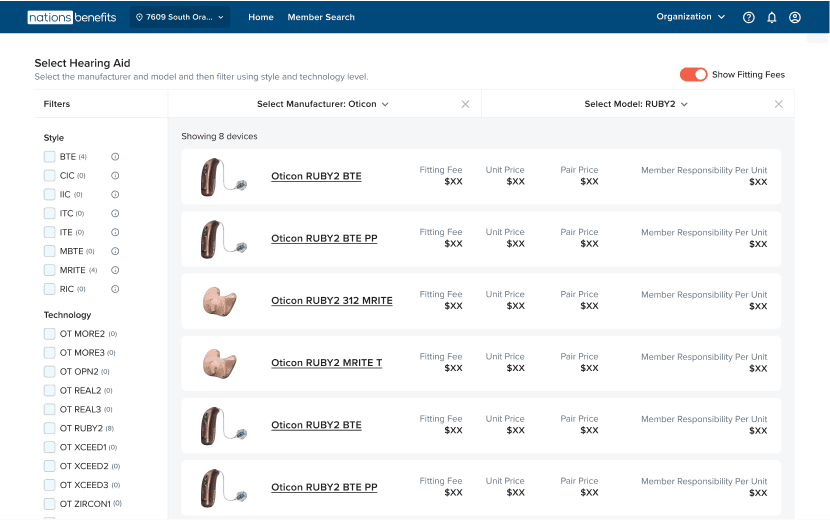Open the Select Manufacturer dropdown
Screen dimensions: 830x520
point(323,104)
